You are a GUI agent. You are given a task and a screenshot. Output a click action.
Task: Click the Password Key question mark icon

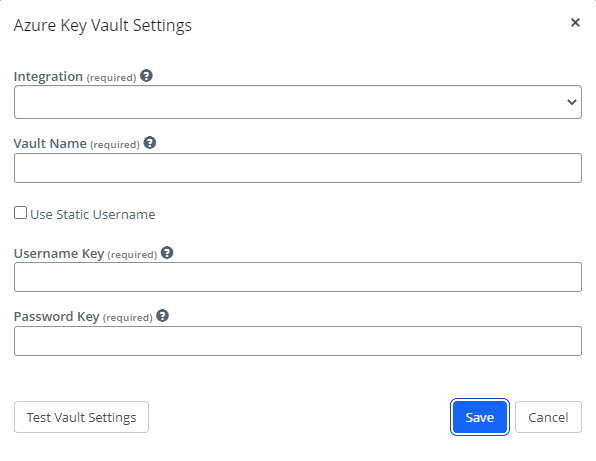point(162,315)
